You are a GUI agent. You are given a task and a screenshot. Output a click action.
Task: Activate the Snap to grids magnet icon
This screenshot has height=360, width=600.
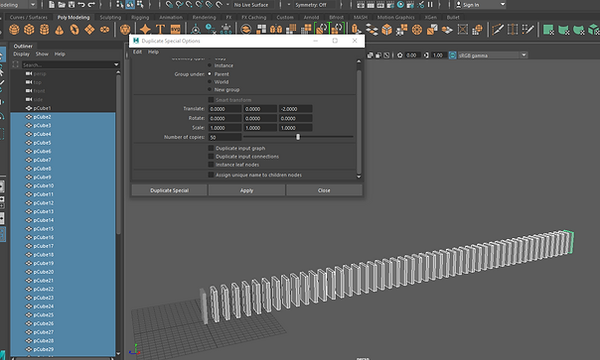tap(169, 5)
